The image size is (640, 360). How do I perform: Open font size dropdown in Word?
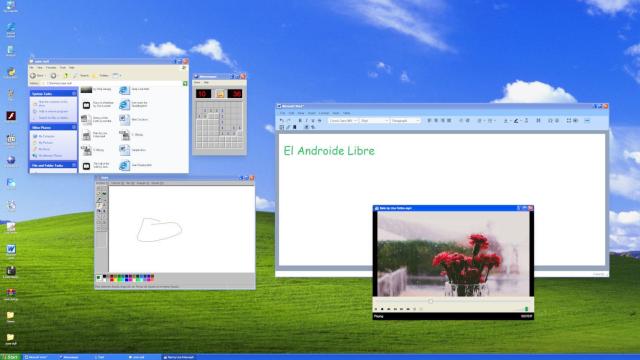click(x=374, y=121)
